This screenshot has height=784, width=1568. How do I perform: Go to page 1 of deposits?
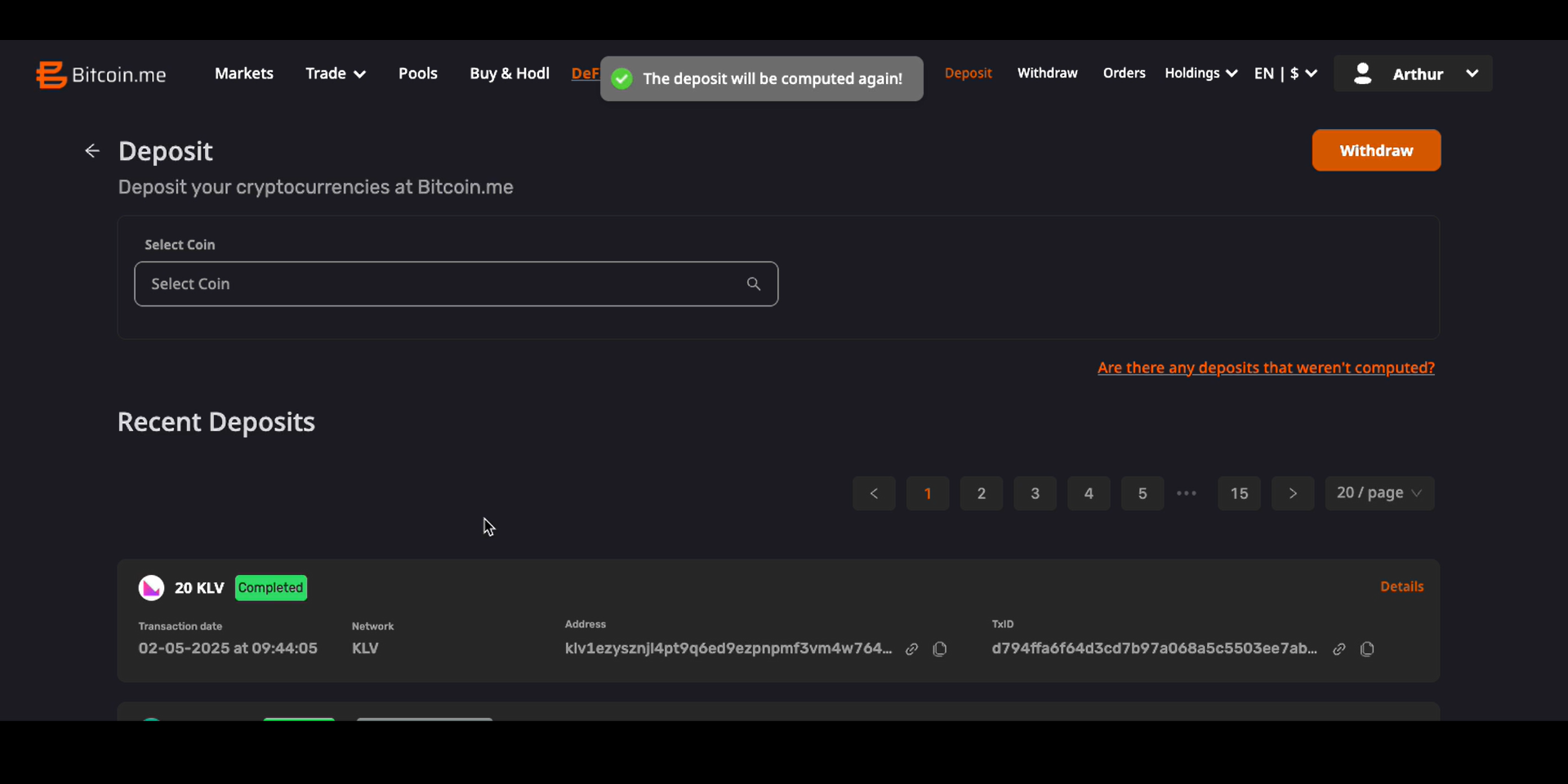pyautogui.click(x=928, y=493)
